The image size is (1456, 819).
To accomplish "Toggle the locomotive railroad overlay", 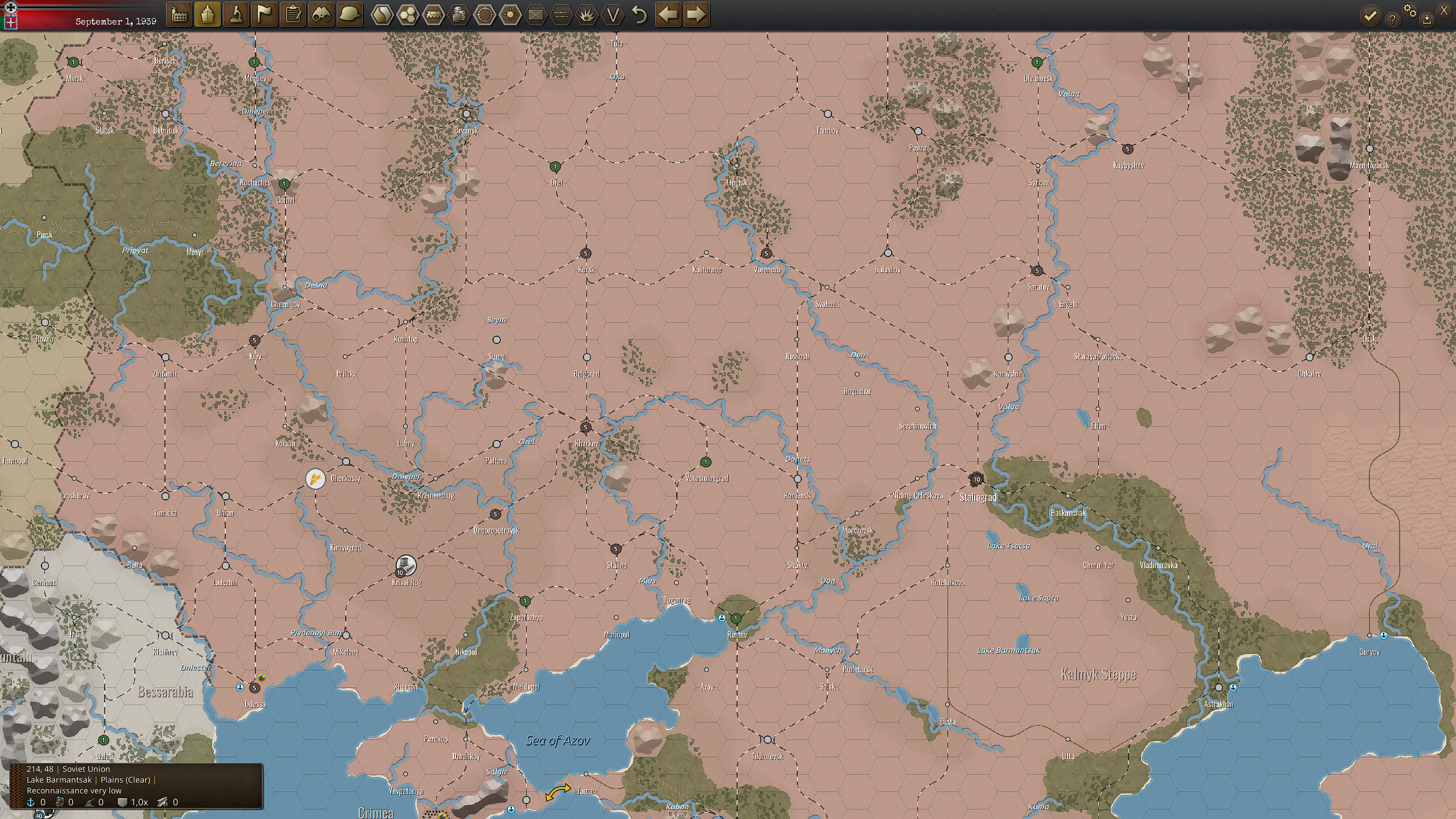I will pyautogui.click(x=433, y=15).
